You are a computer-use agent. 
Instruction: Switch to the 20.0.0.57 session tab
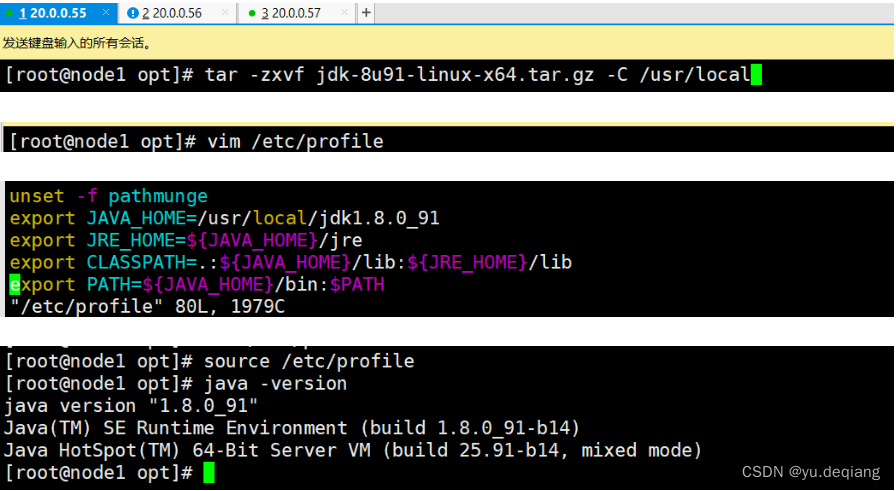[296, 13]
